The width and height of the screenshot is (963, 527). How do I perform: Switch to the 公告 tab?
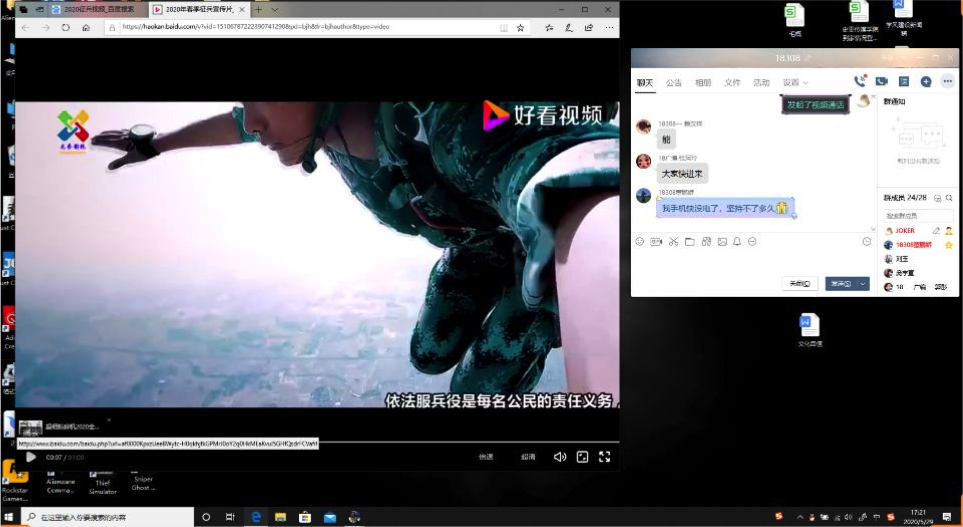pos(674,82)
